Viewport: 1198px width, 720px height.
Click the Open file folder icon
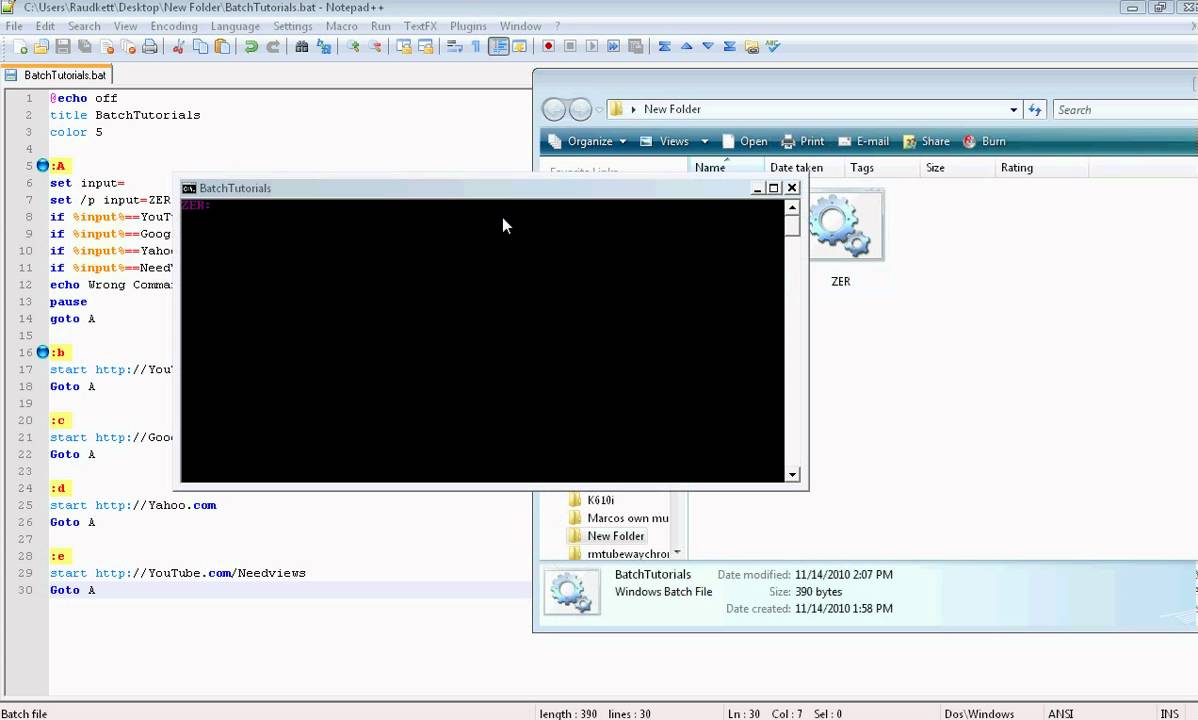coord(41,47)
